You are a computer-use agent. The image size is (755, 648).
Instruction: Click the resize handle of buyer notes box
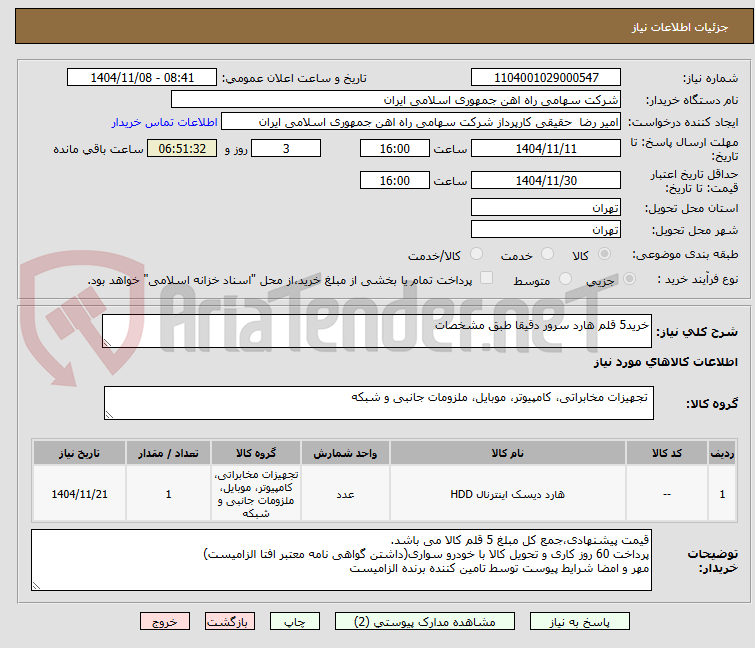[x=37, y=585]
